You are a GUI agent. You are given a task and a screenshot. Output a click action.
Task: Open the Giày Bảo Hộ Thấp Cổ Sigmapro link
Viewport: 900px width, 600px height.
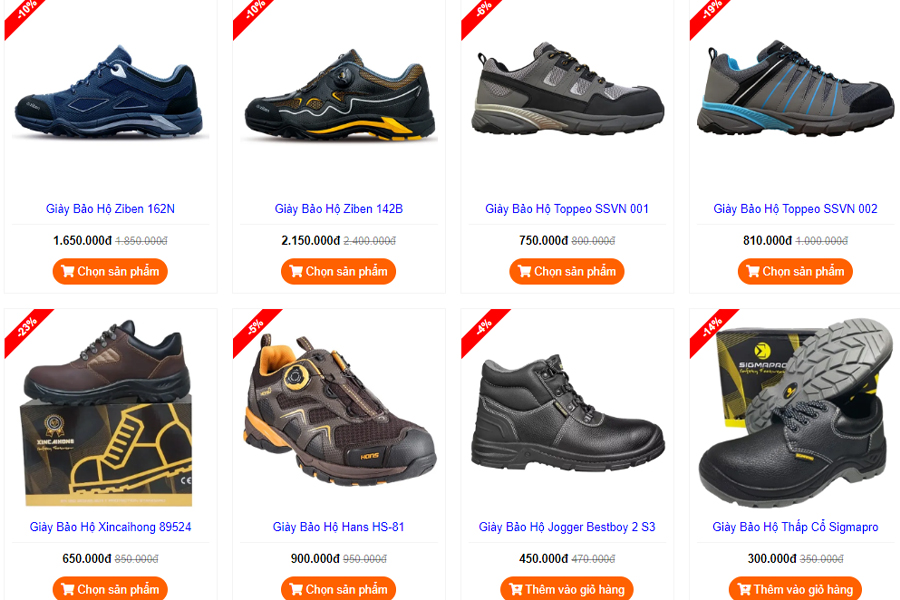pos(796,527)
